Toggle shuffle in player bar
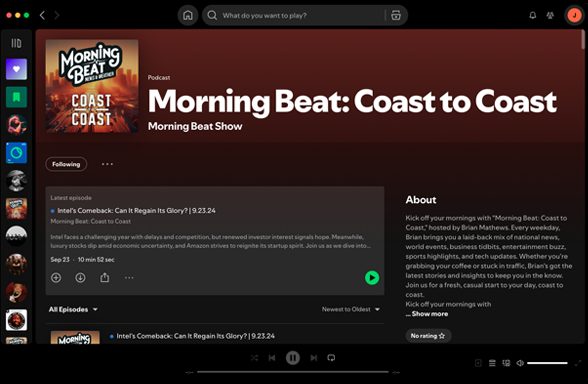 pyautogui.click(x=254, y=358)
